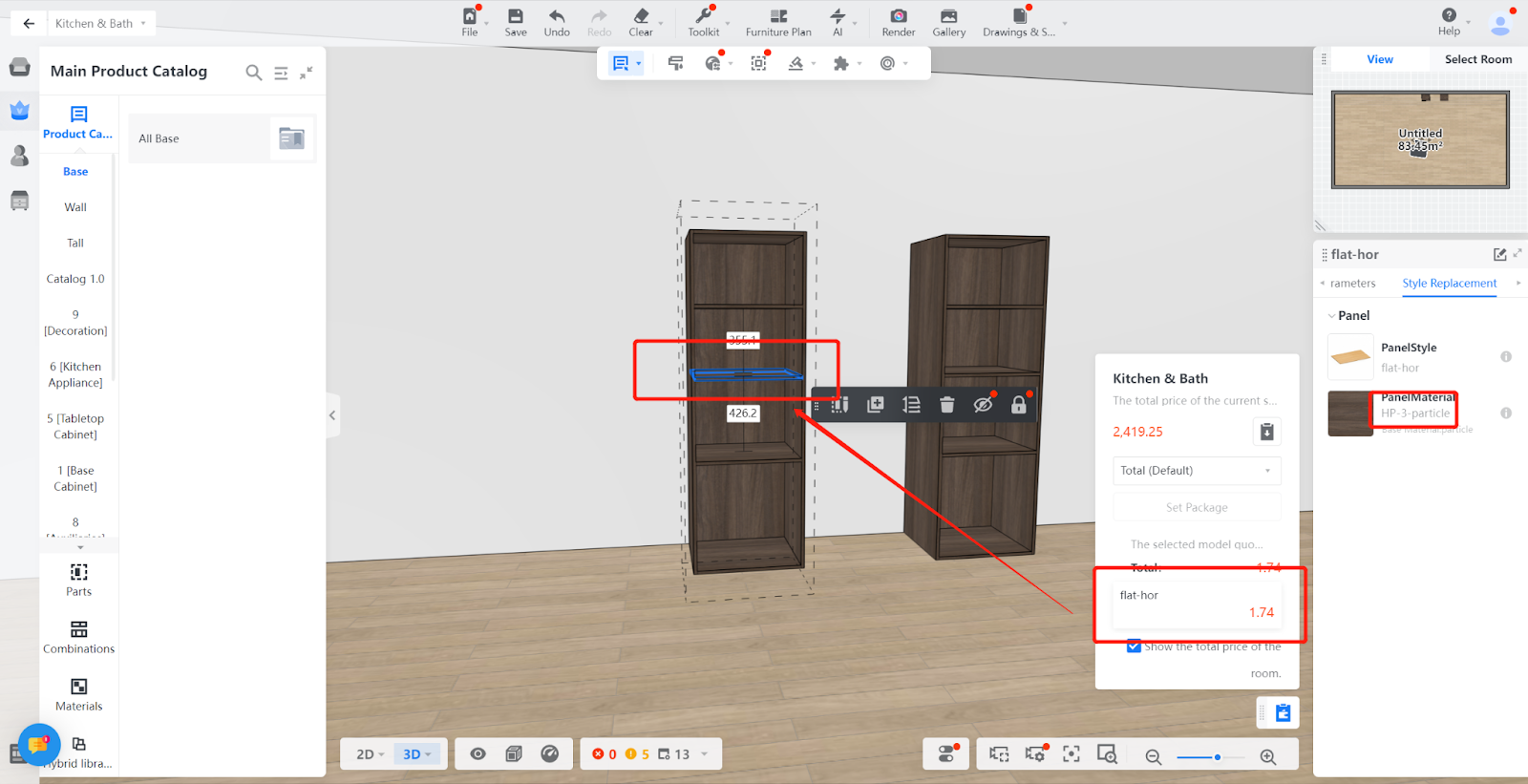Select the Wall category in catalog

75,207
